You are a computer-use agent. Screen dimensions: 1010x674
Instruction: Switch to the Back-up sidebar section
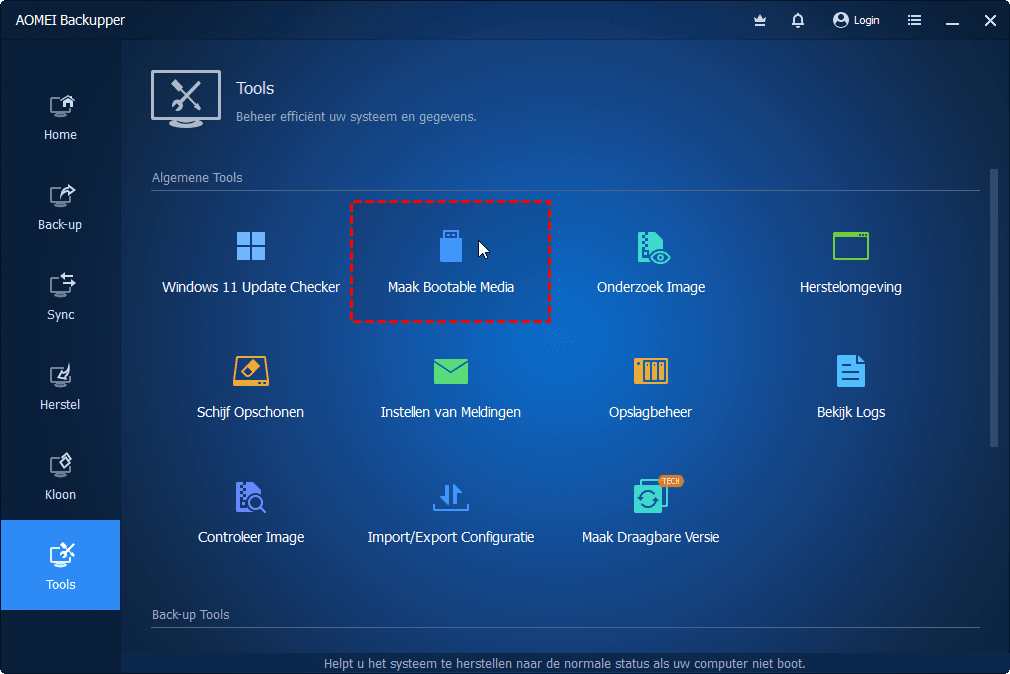[x=61, y=207]
